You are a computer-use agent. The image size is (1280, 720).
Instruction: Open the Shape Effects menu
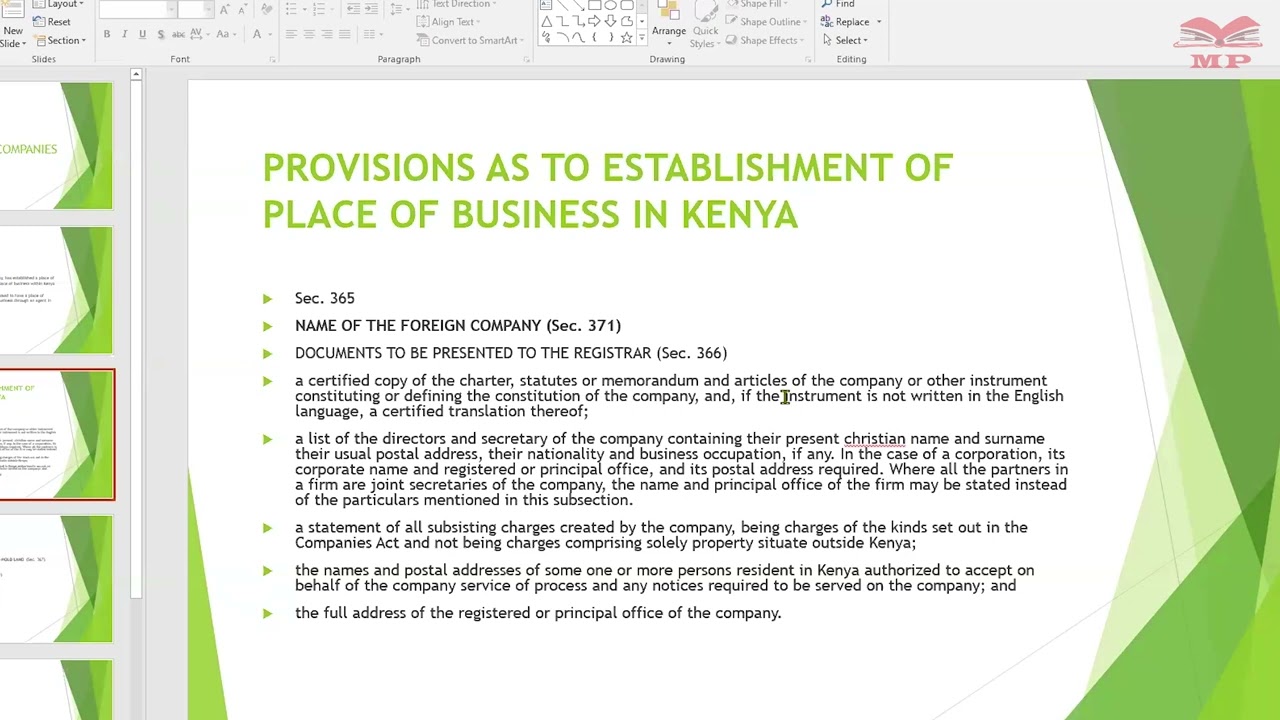point(766,40)
